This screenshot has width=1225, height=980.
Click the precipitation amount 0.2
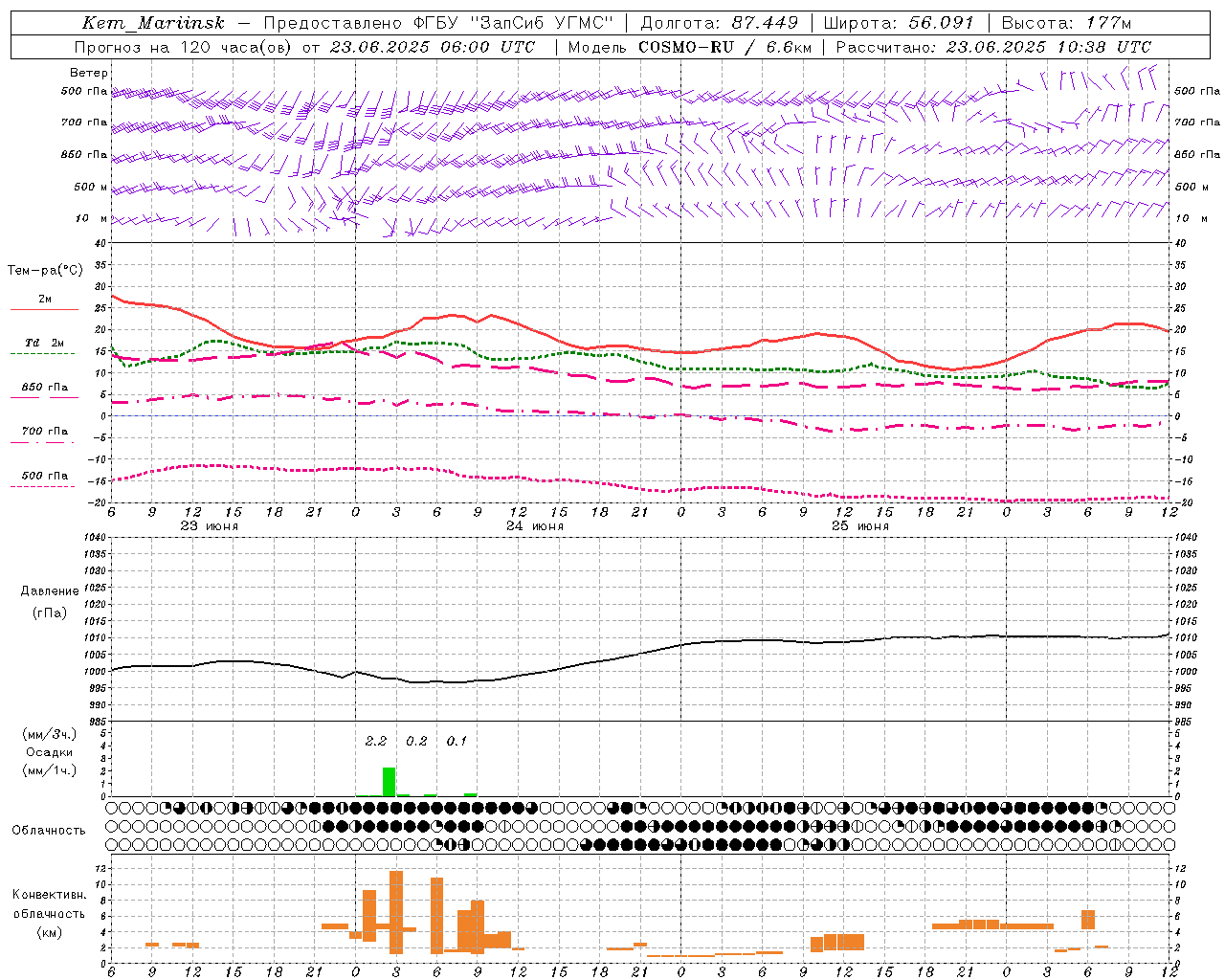click(x=416, y=741)
